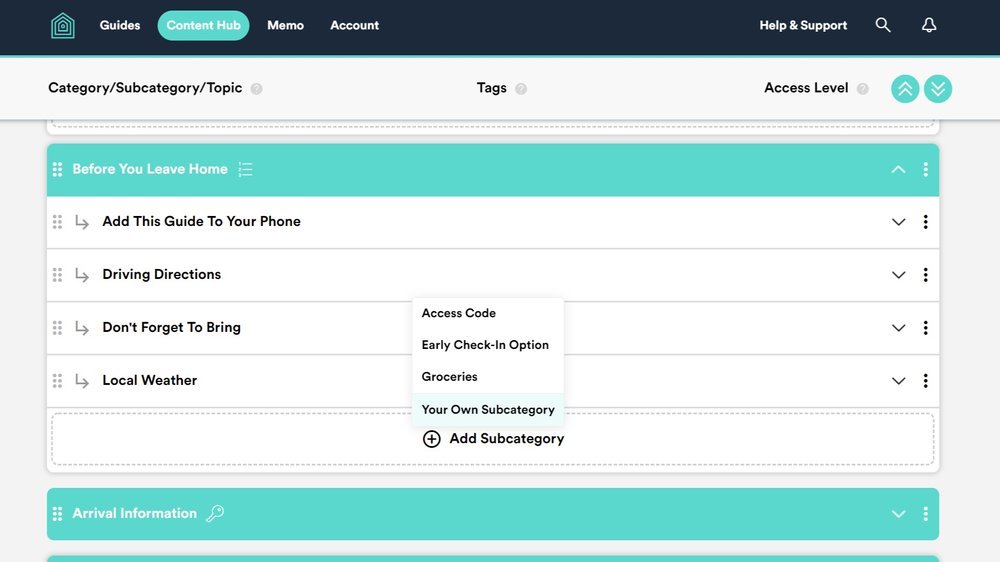Click the key icon beside Arrival Information
This screenshot has width=1000, height=562.
(215, 513)
